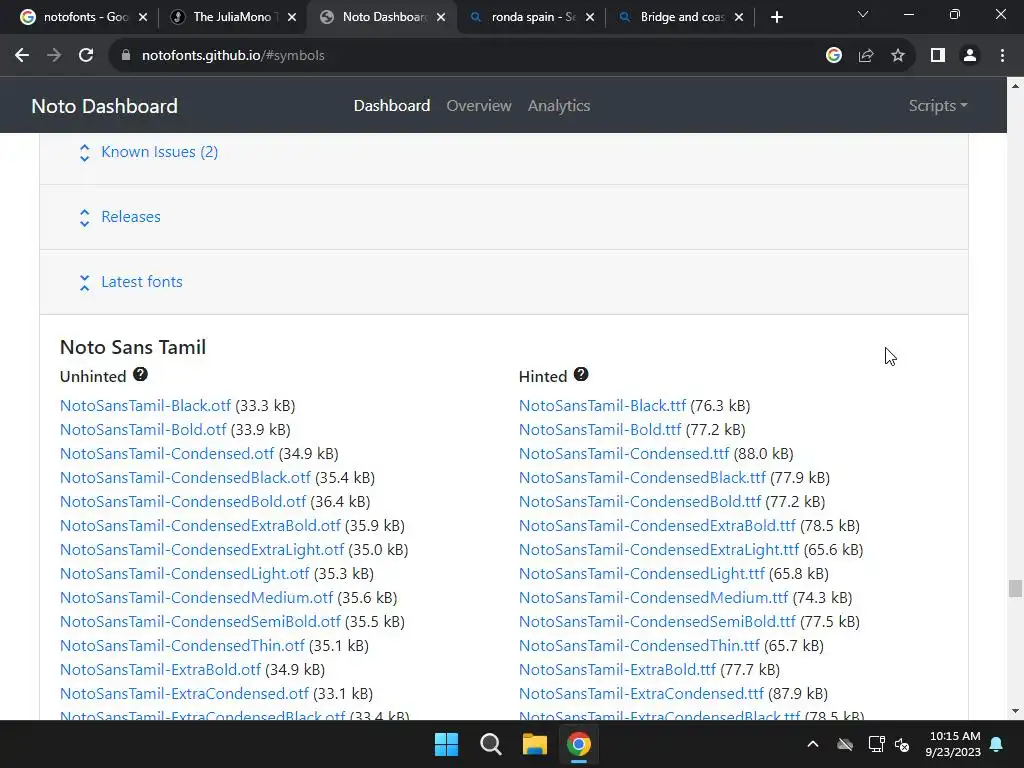Open the browser side panel

tap(938, 56)
